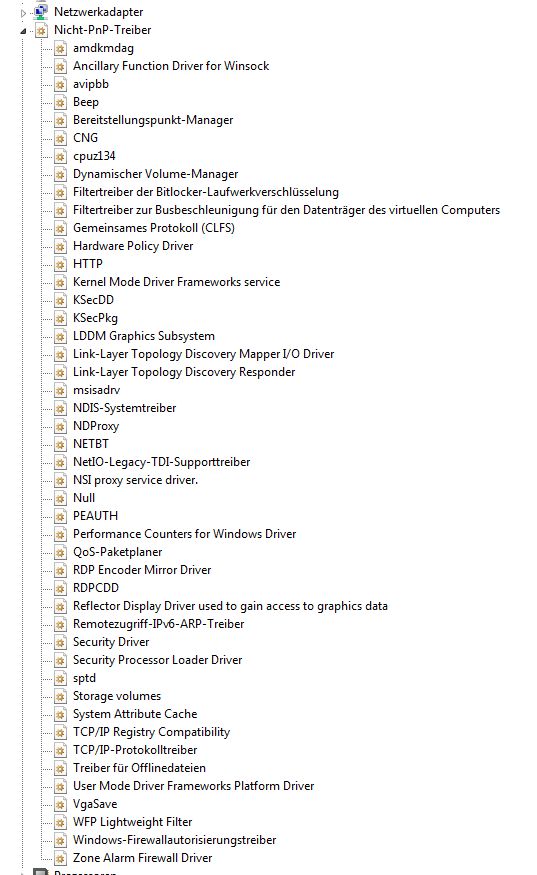The image size is (537, 875).
Task: Select NSI proxy service driver entry
Action: (135, 480)
